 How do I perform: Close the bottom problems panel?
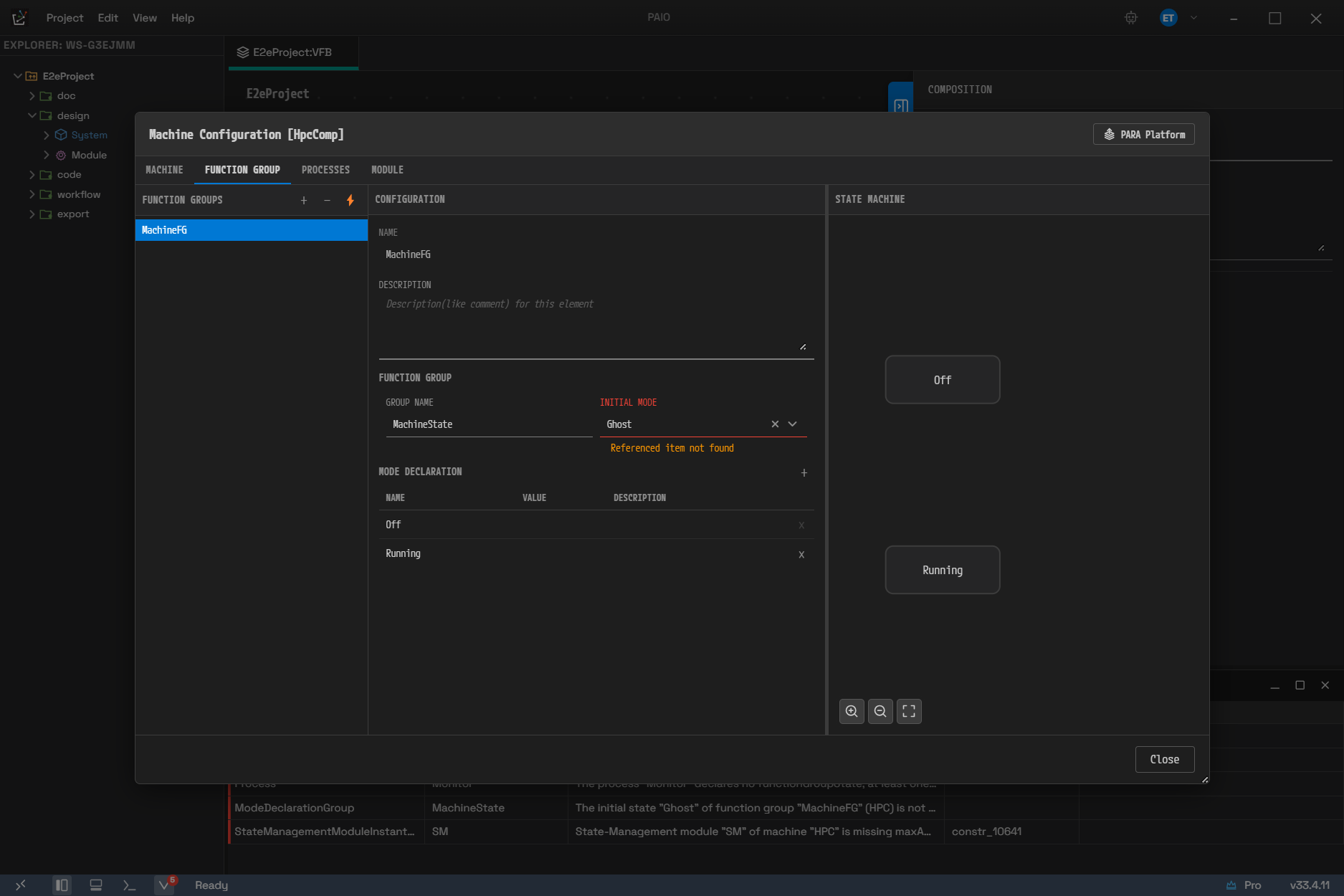[1325, 685]
